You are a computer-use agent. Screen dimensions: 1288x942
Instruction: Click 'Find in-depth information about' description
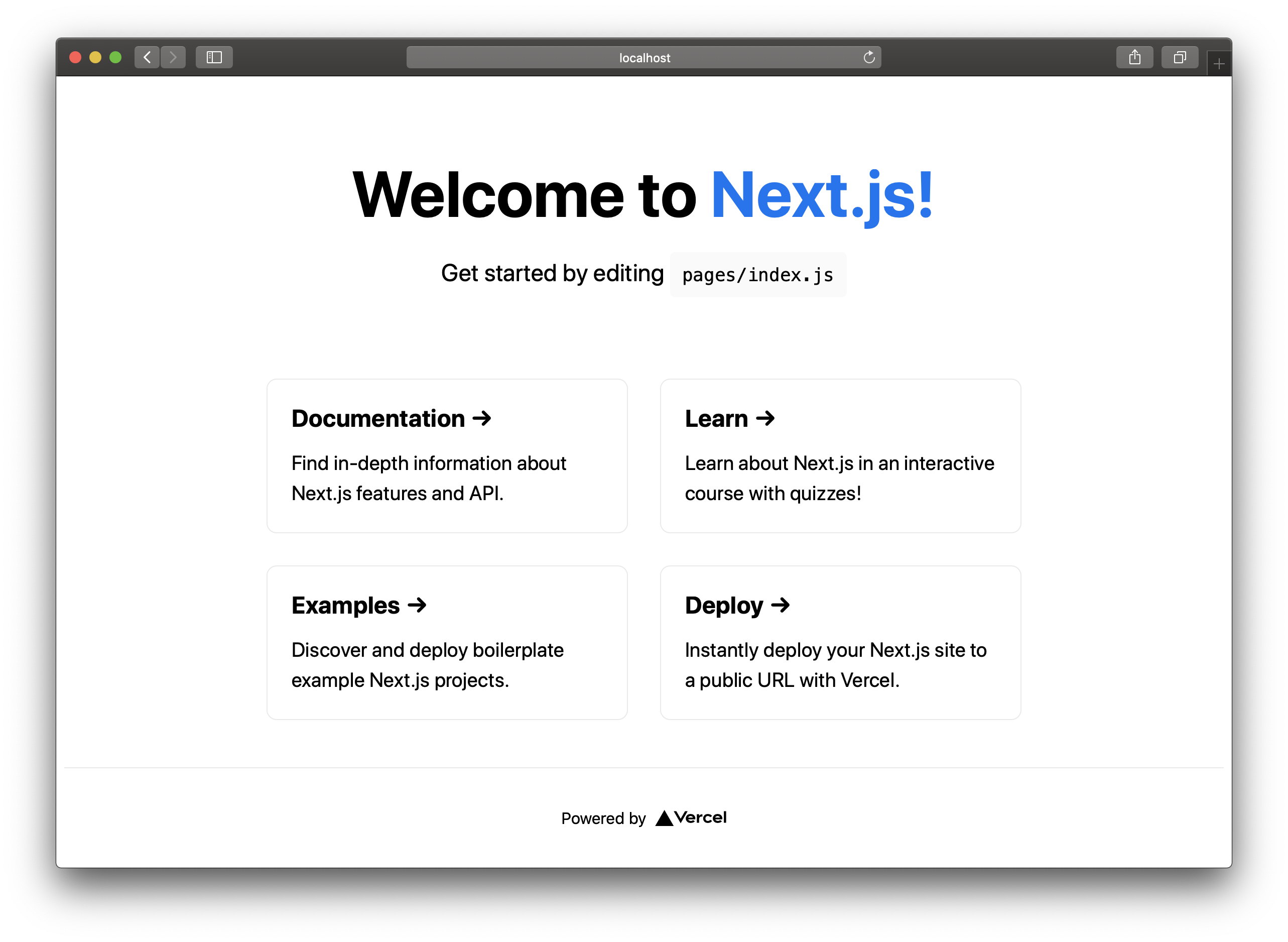pyautogui.click(x=429, y=463)
